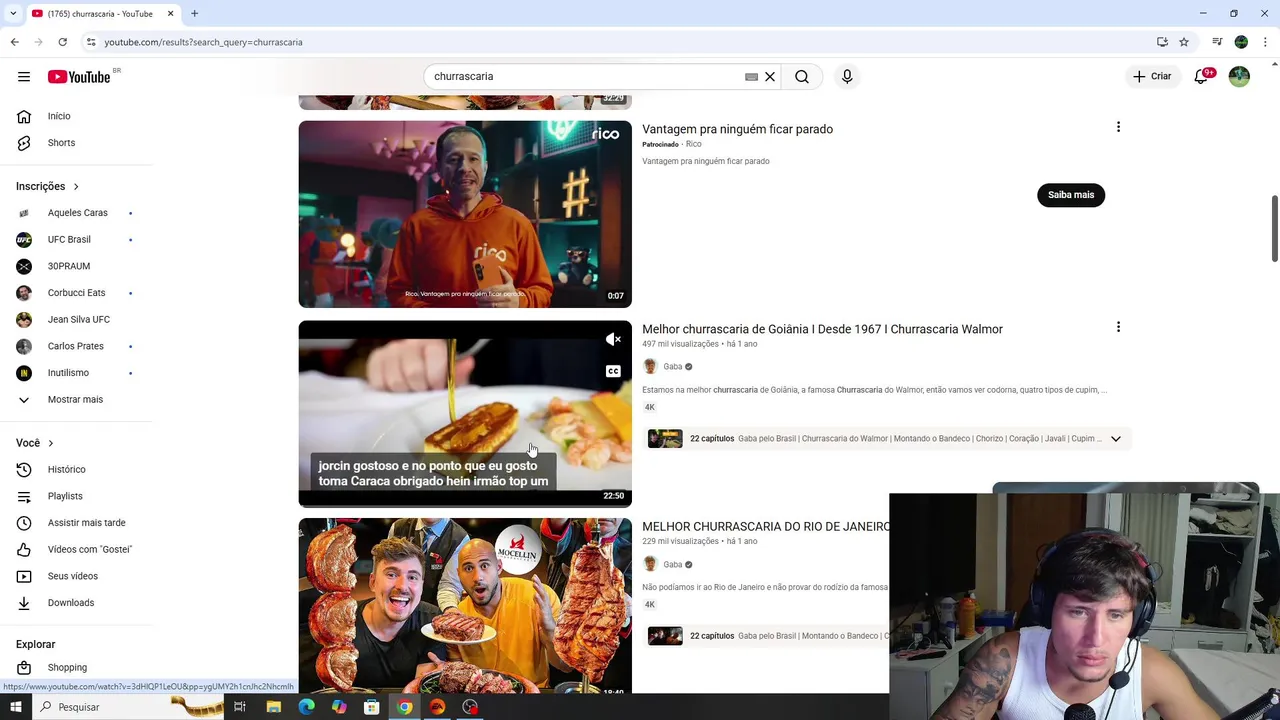Open the Rico ad video thumbnail
The width and height of the screenshot is (1280, 720).
[x=465, y=214]
